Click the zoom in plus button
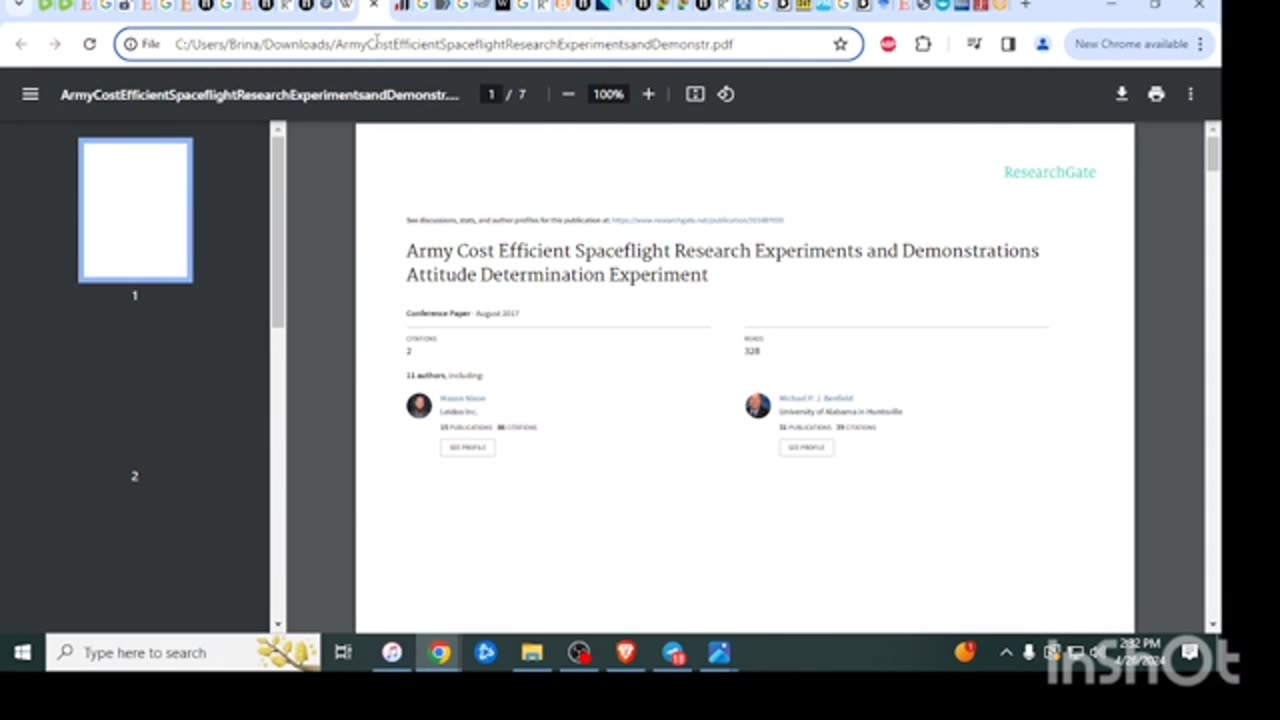 coord(648,94)
